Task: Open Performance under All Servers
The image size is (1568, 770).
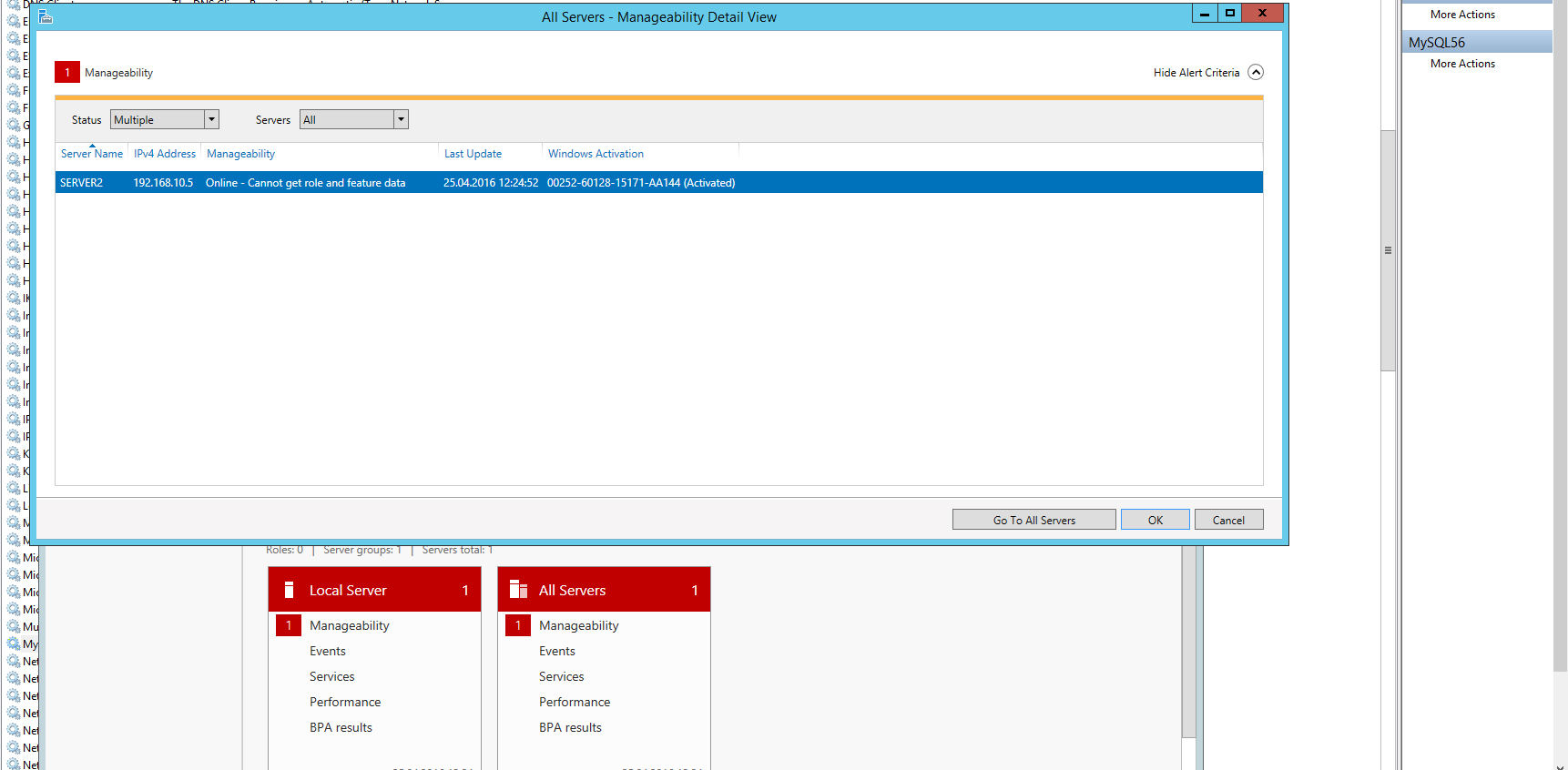Action: click(x=575, y=702)
